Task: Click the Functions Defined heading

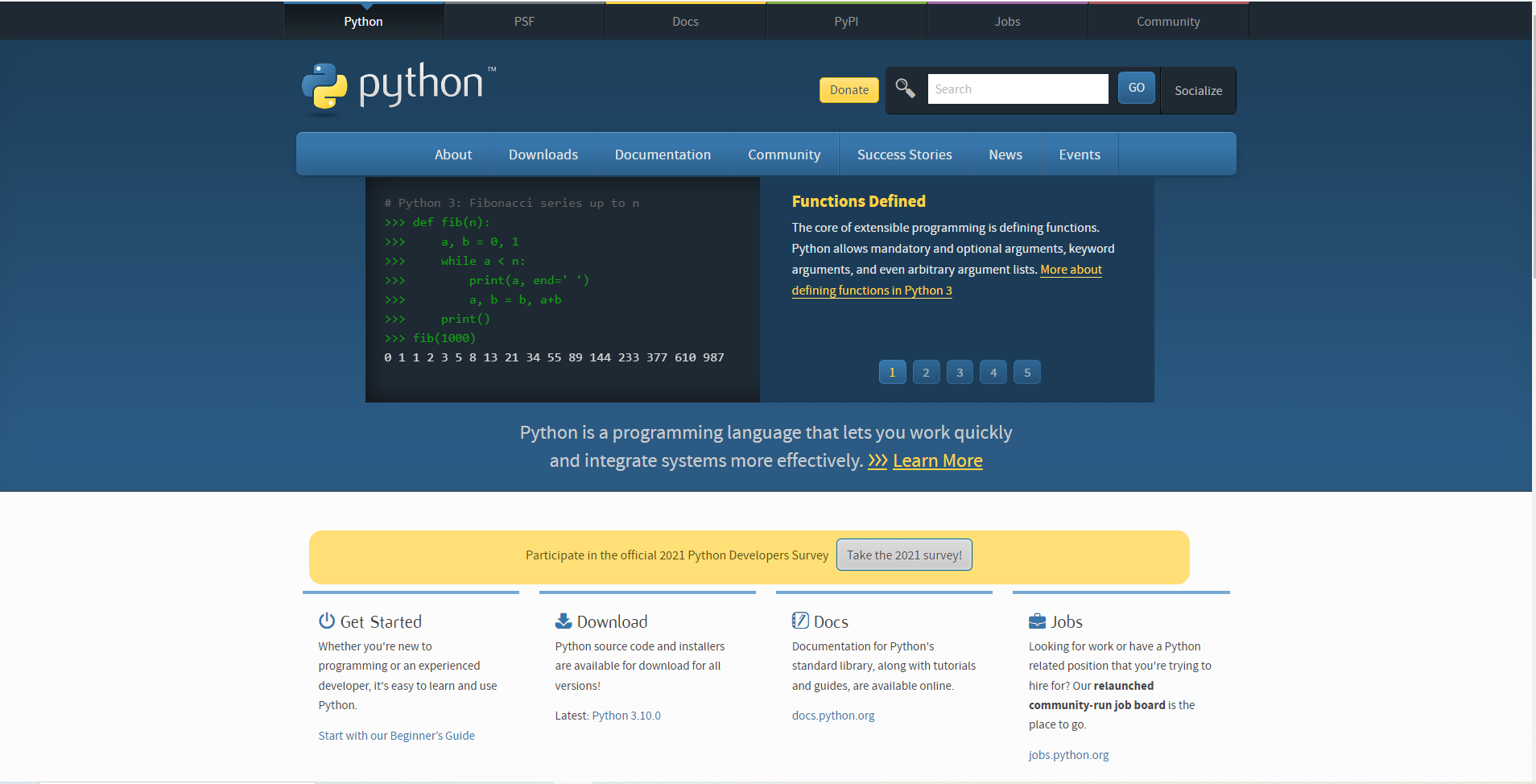Action: tap(858, 201)
